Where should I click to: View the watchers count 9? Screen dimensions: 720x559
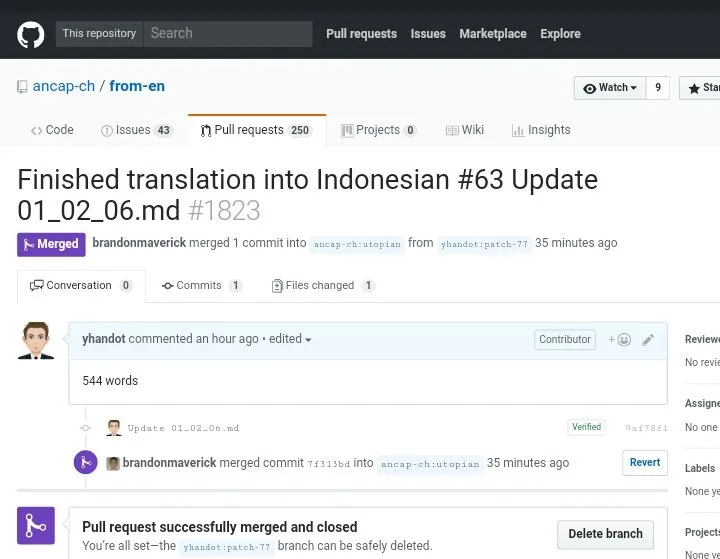click(x=658, y=88)
